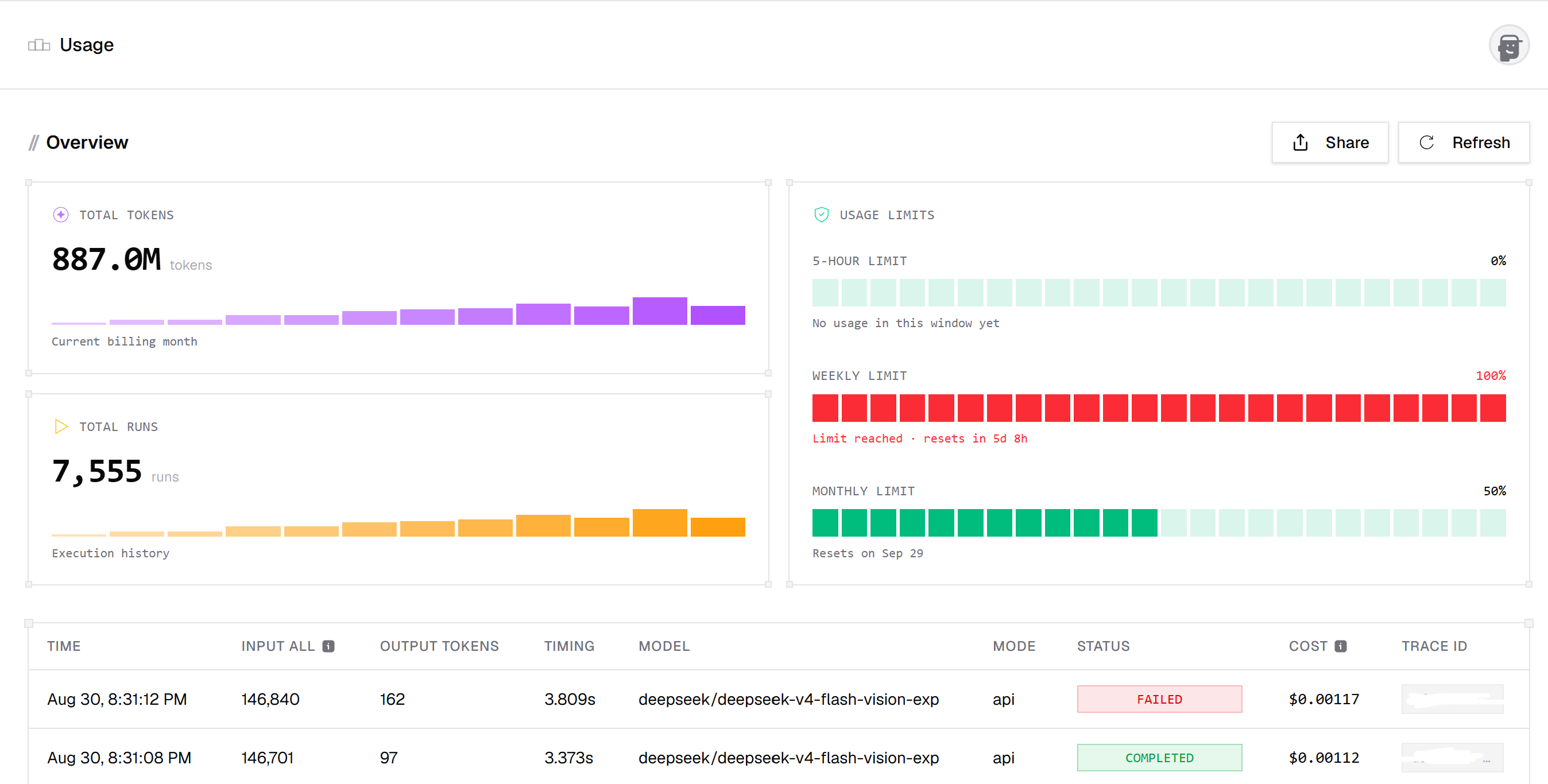Screen dimensions: 1548x784
Task: Sort by the STATUS column header
Action: pos(1102,646)
